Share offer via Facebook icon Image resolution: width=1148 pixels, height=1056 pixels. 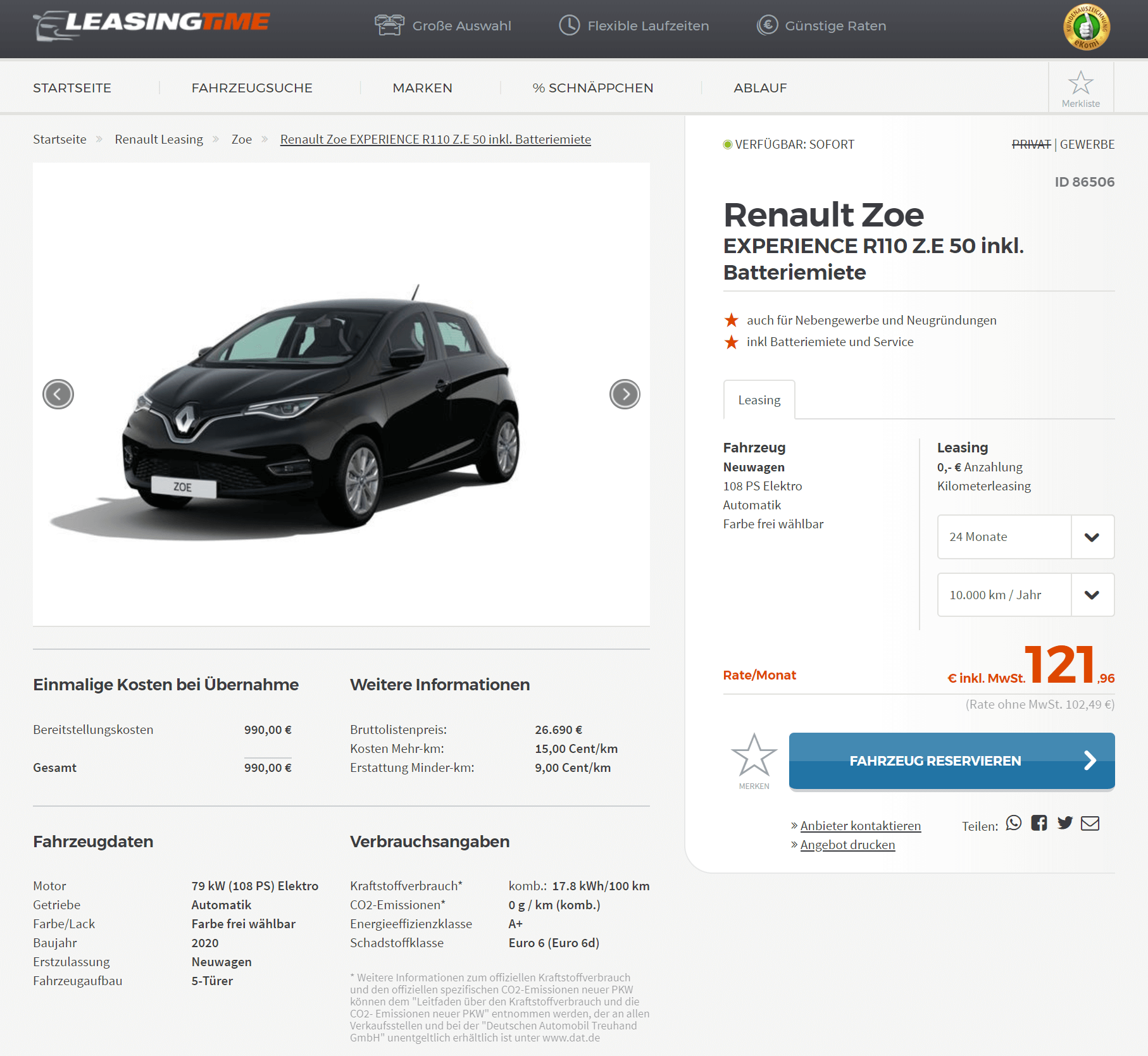point(1039,823)
